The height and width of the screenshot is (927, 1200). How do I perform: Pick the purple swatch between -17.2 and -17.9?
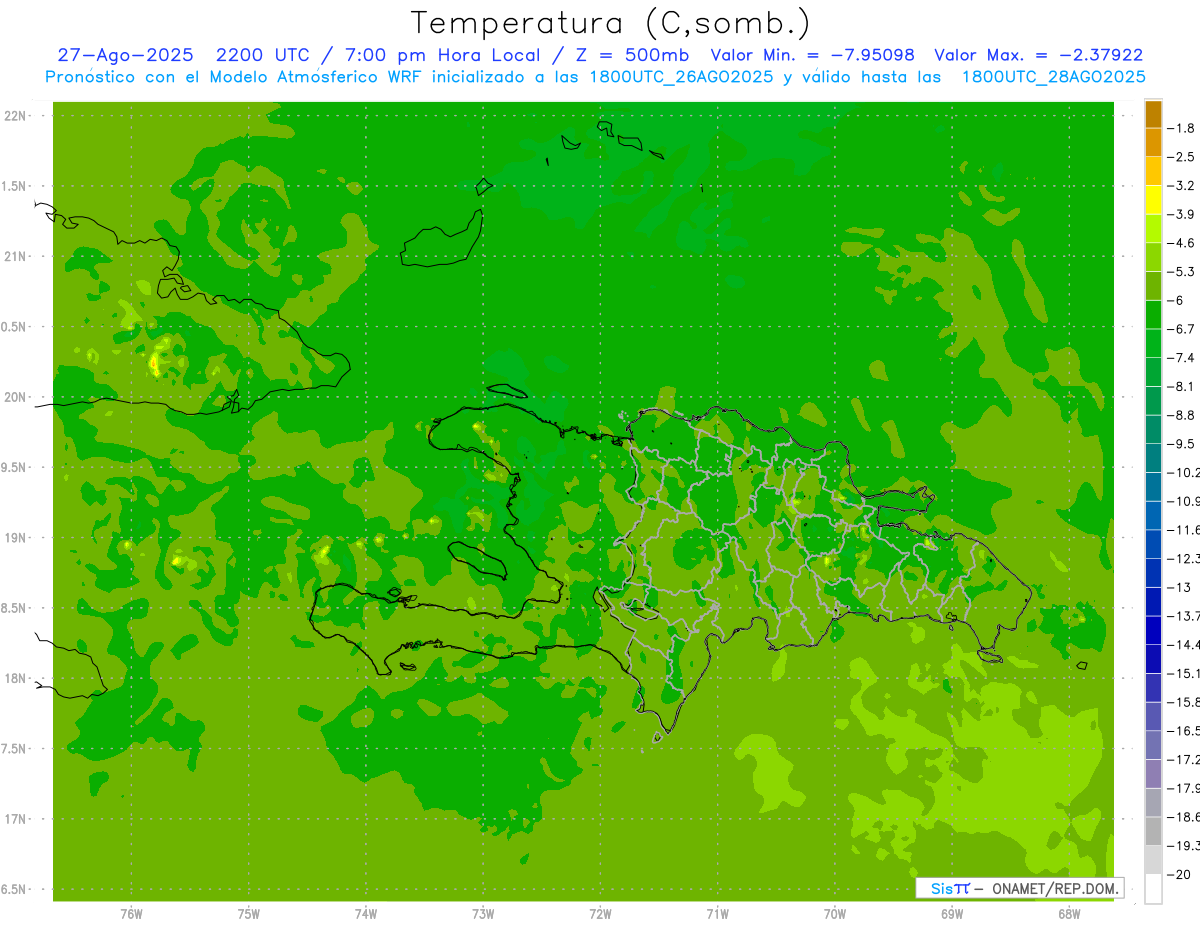(x=1153, y=774)
